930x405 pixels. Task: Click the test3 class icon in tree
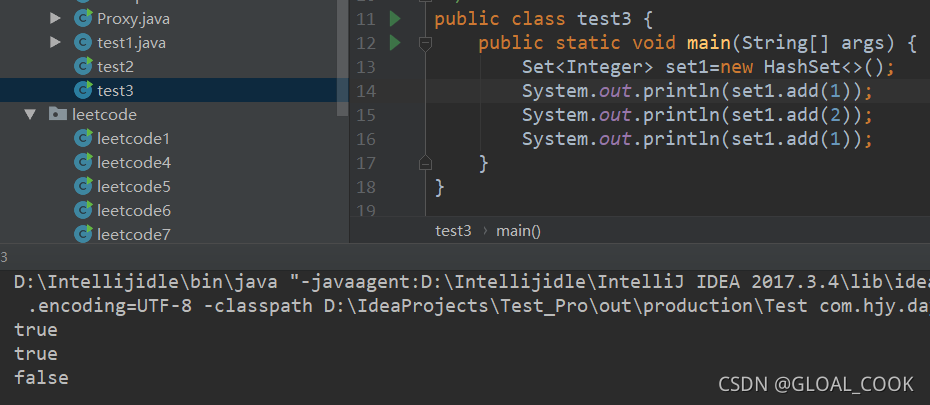(x=83, y=90)
